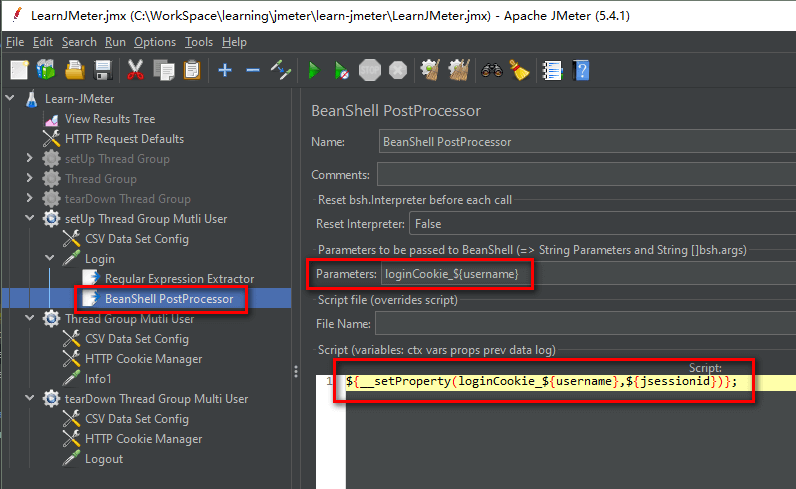Select the Info1 sampler
Image resolution: width=796 pixels, height=489 pixels.
pos(97,379)
